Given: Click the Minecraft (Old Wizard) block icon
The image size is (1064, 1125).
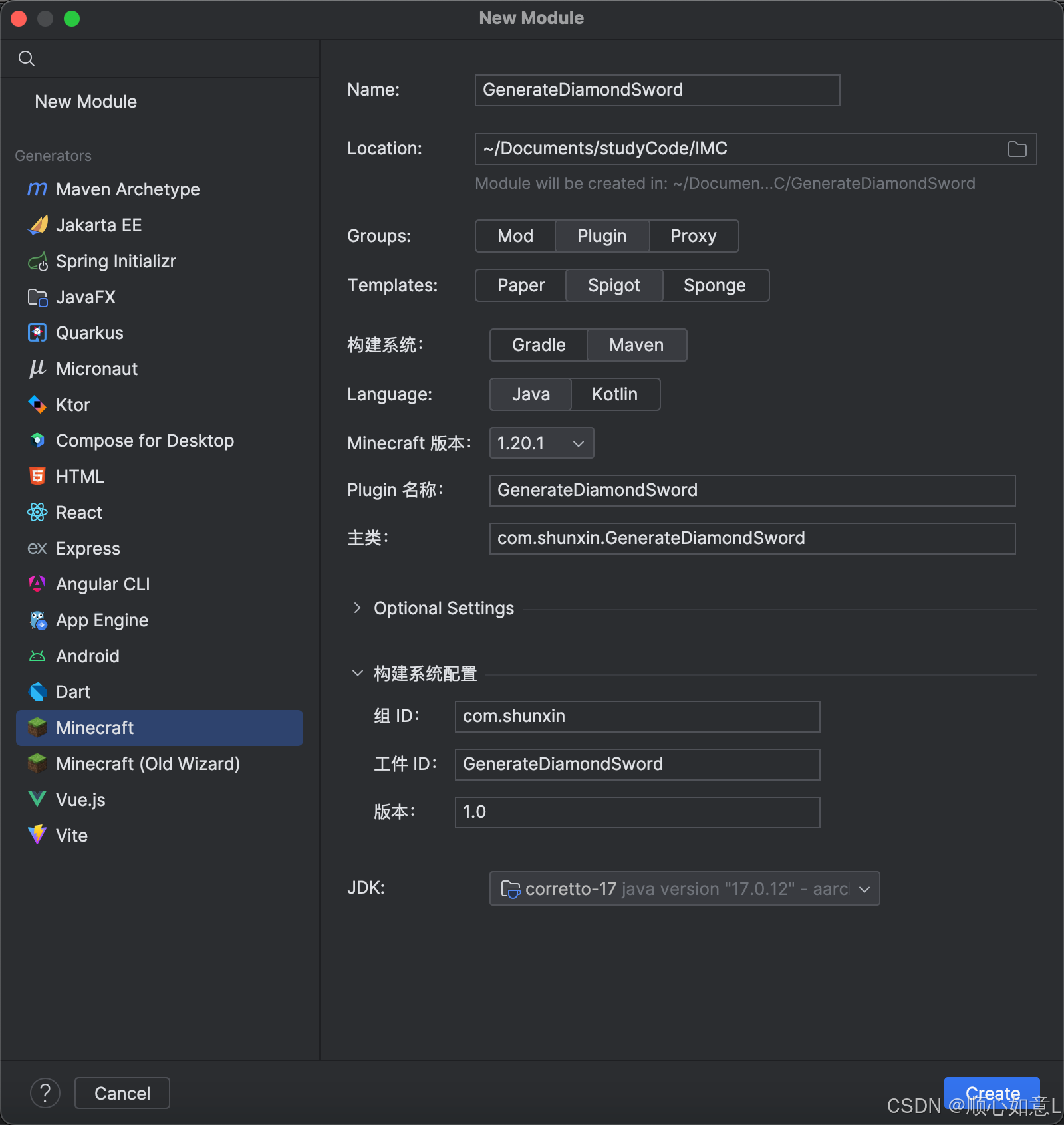Looking at the screenshot, I should coord(37,764).
